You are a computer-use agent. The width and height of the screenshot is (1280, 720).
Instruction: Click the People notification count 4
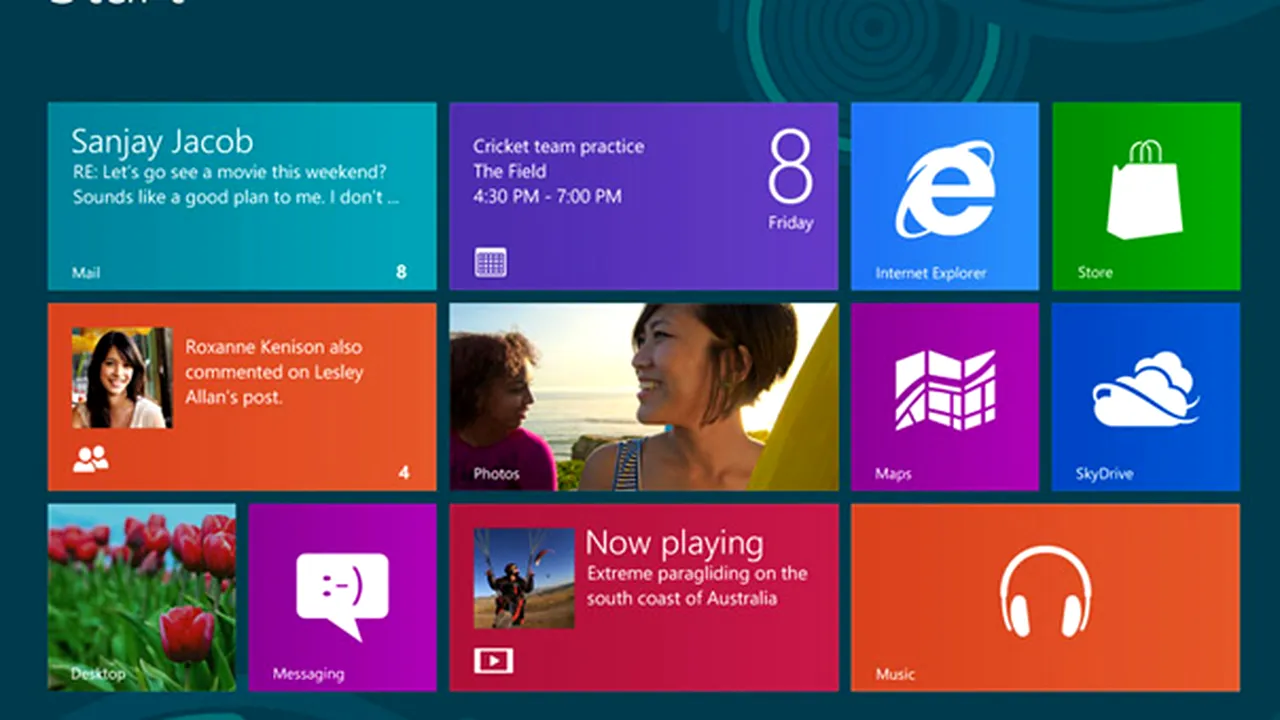[x=404, y=472]
